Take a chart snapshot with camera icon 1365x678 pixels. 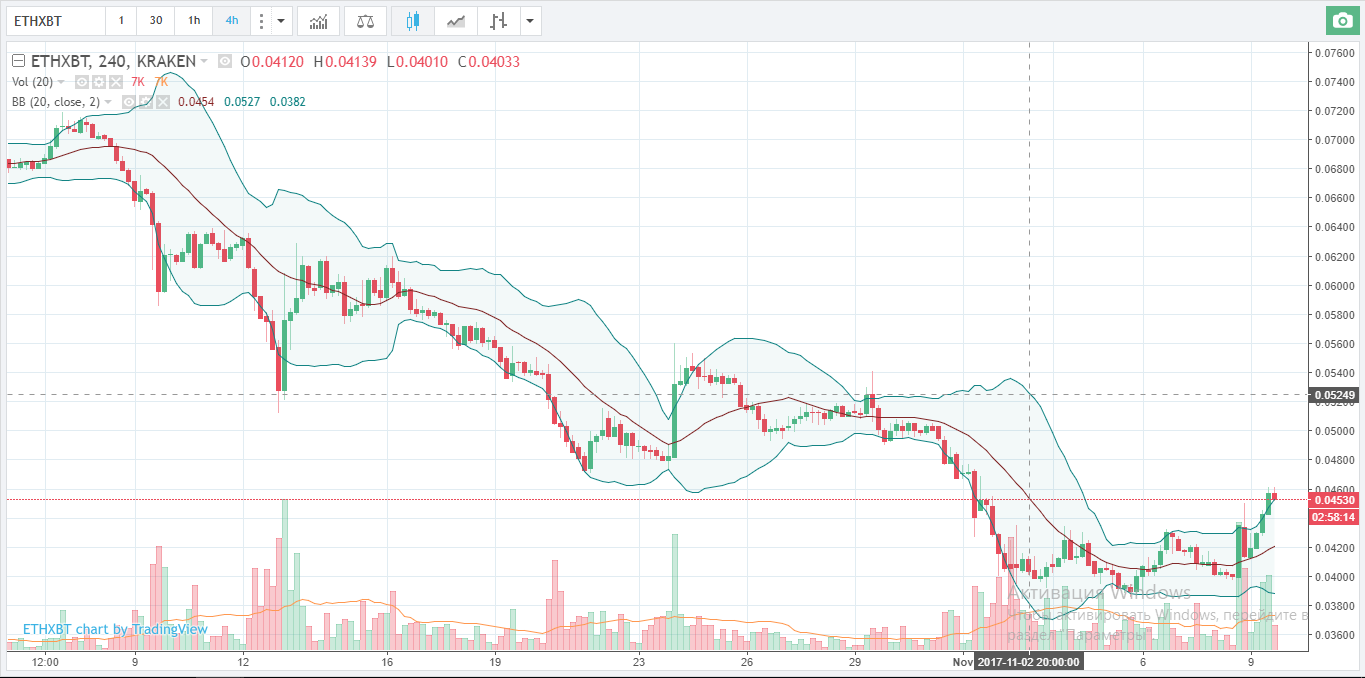coord(1340,20)
